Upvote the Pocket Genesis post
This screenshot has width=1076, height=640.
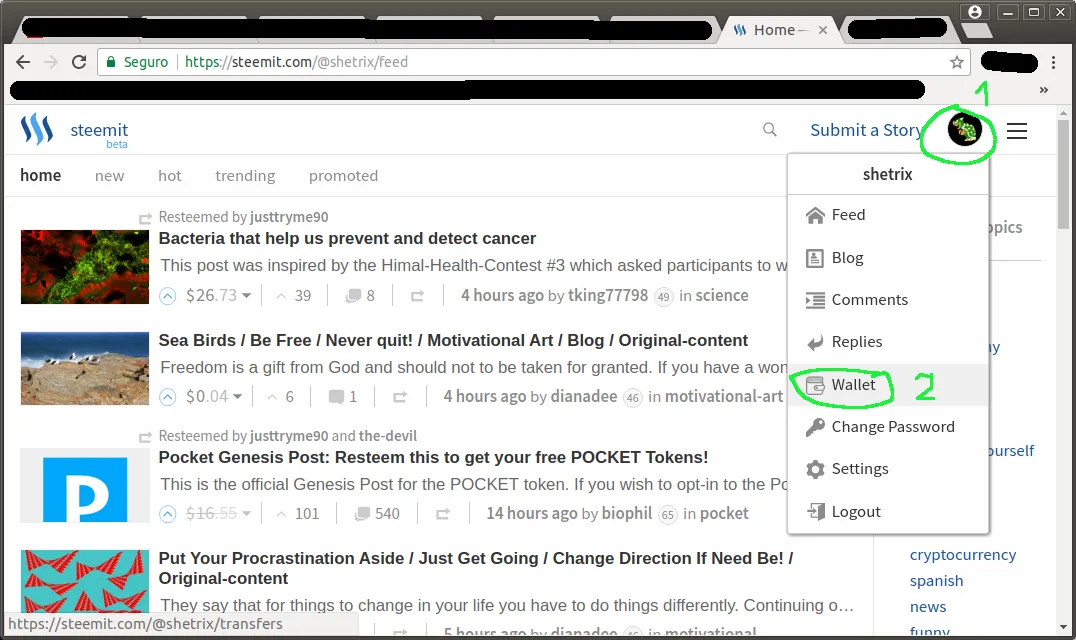(x=167, y=514)
